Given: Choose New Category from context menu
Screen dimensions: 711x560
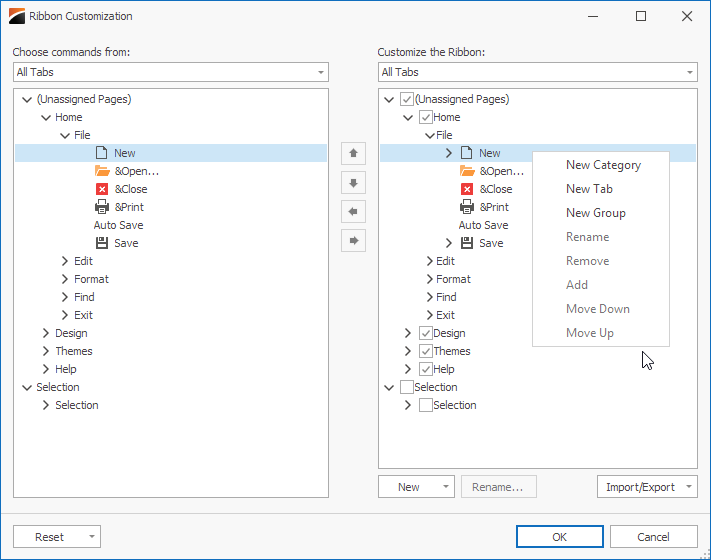Looking at the screenshot, I should click(x=603, y=165).
